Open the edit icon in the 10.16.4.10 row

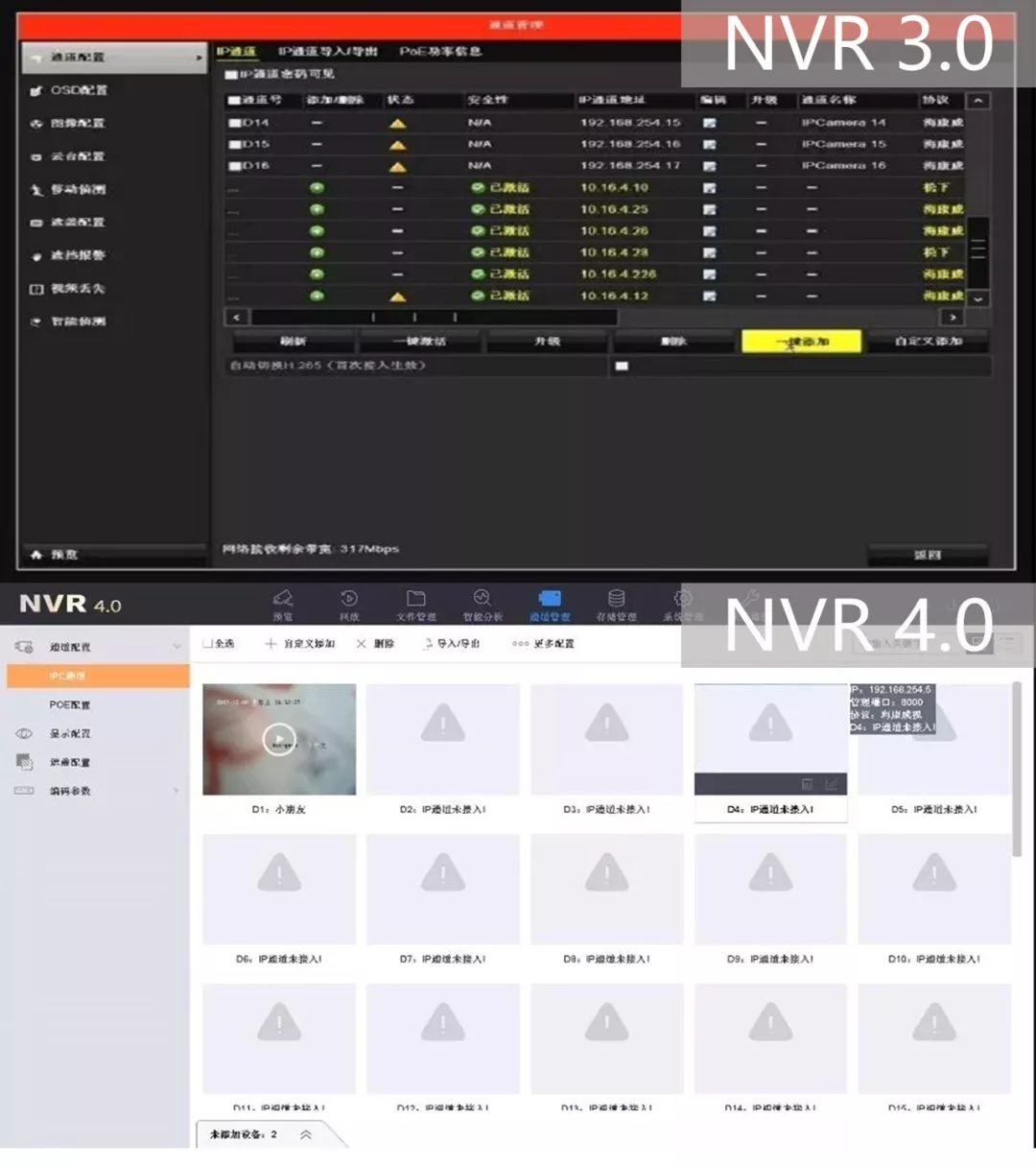point(709,188)
